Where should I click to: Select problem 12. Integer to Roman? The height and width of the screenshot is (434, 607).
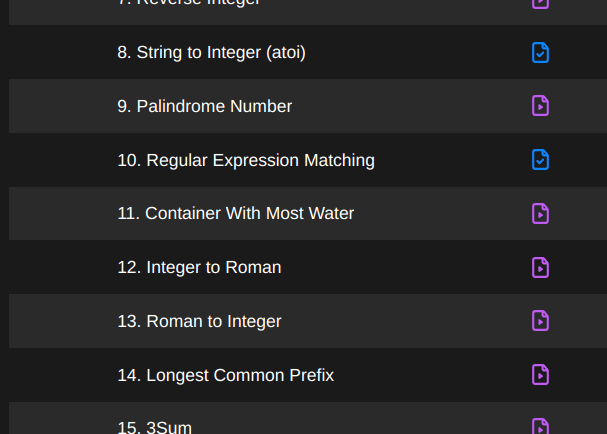coord(199,267)
